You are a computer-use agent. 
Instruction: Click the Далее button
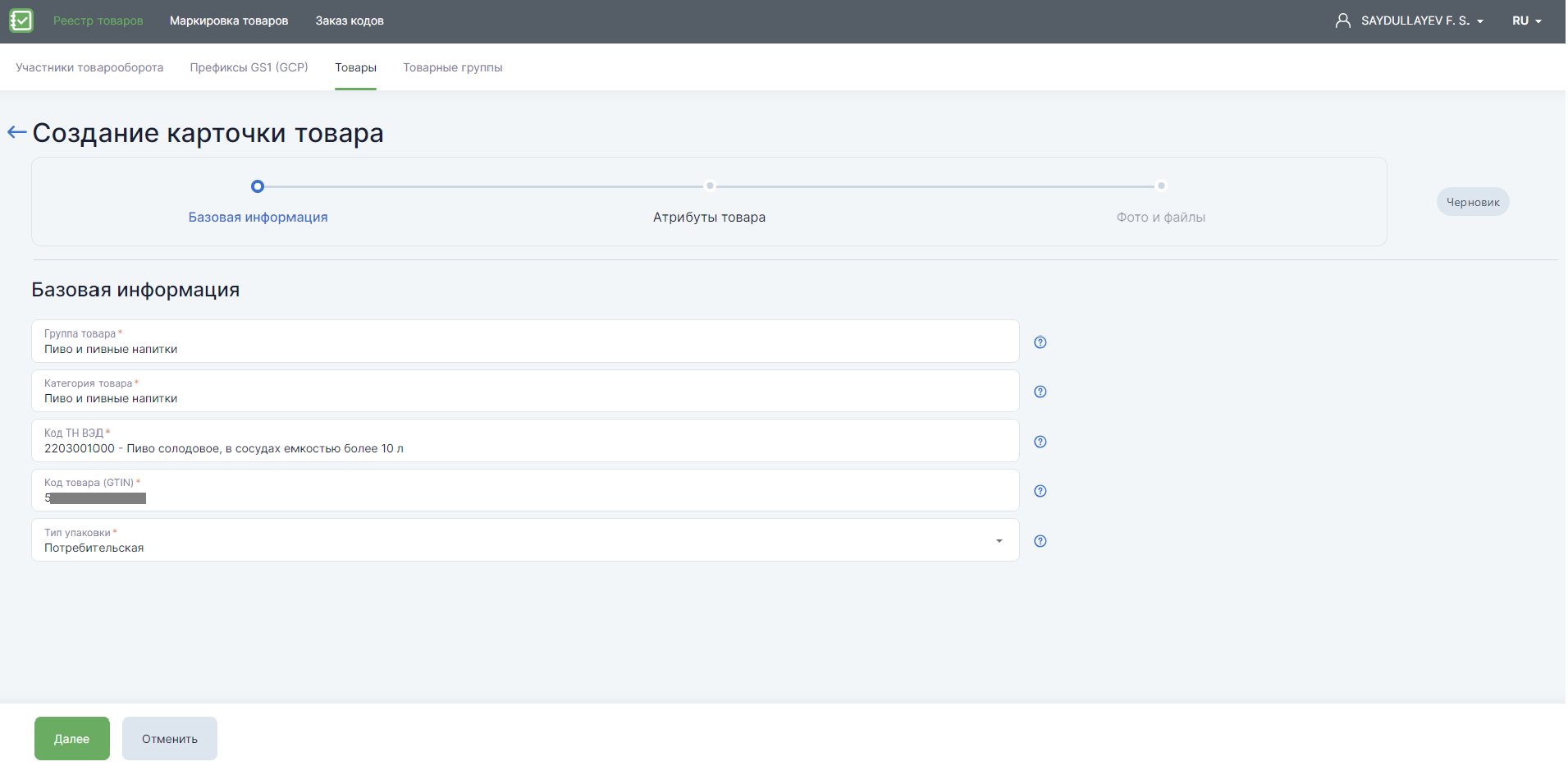[x=72, y=738]
